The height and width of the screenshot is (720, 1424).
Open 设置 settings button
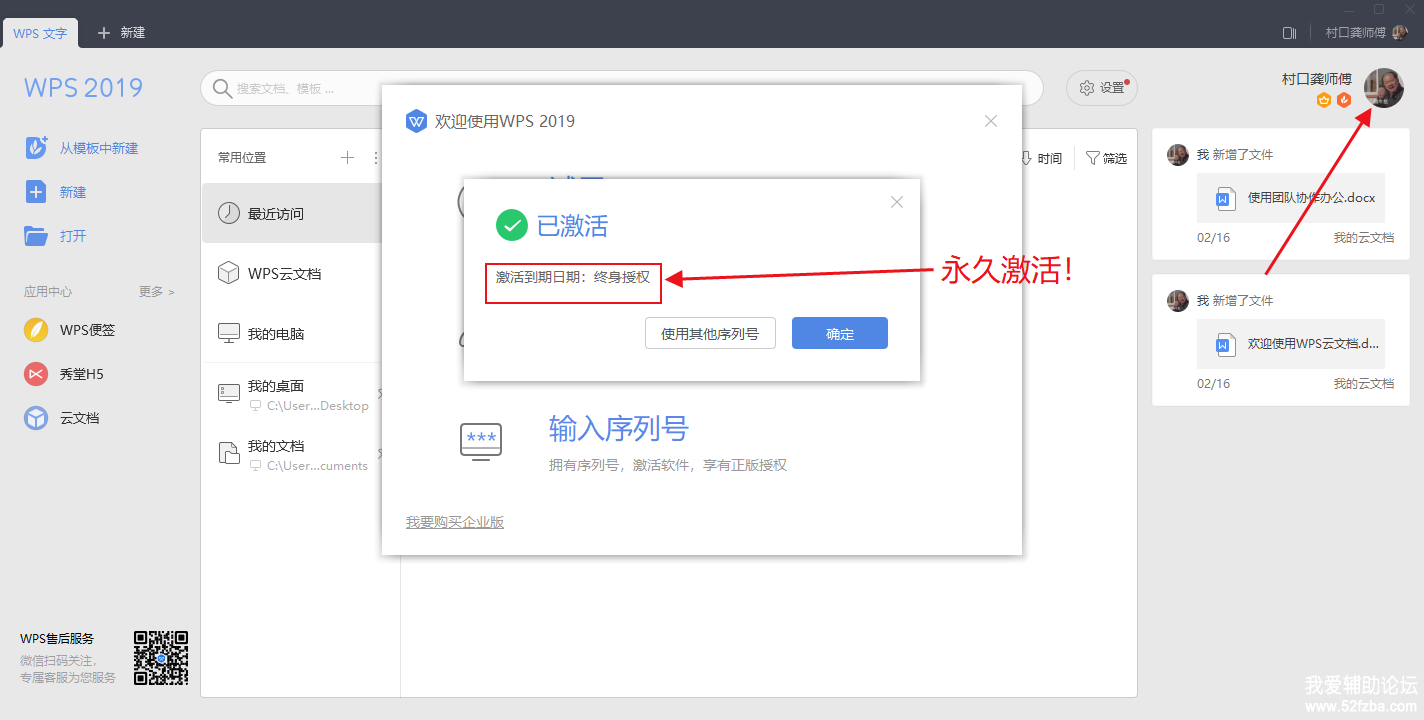[x=1102, y=88]
